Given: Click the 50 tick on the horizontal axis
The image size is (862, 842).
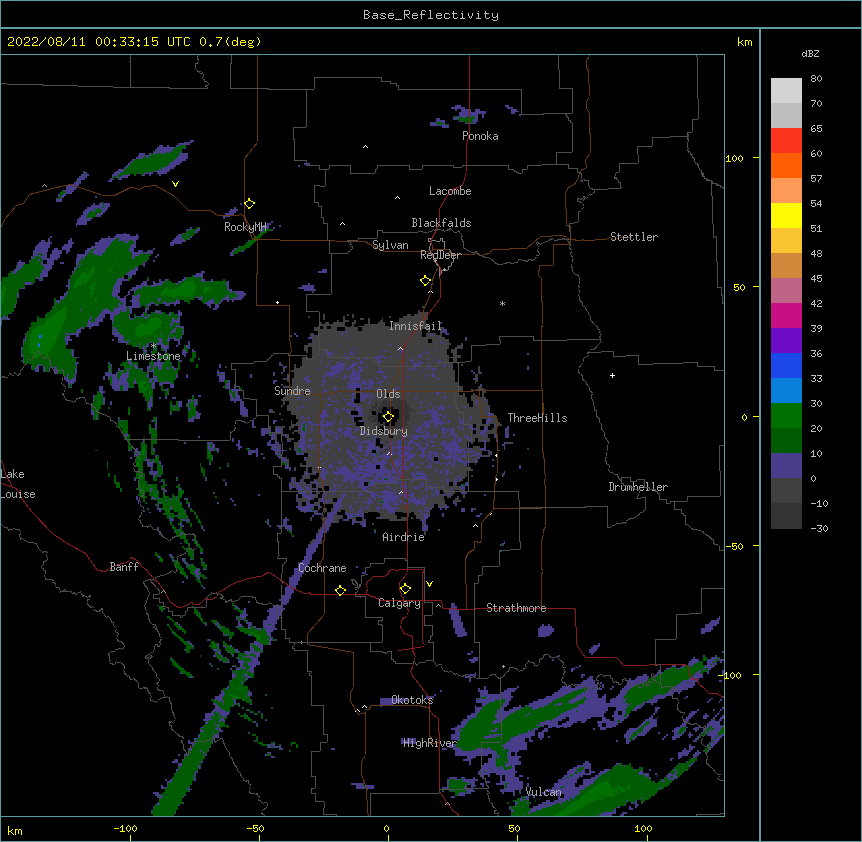Looking at the screenshot, I should pos(514,828).
